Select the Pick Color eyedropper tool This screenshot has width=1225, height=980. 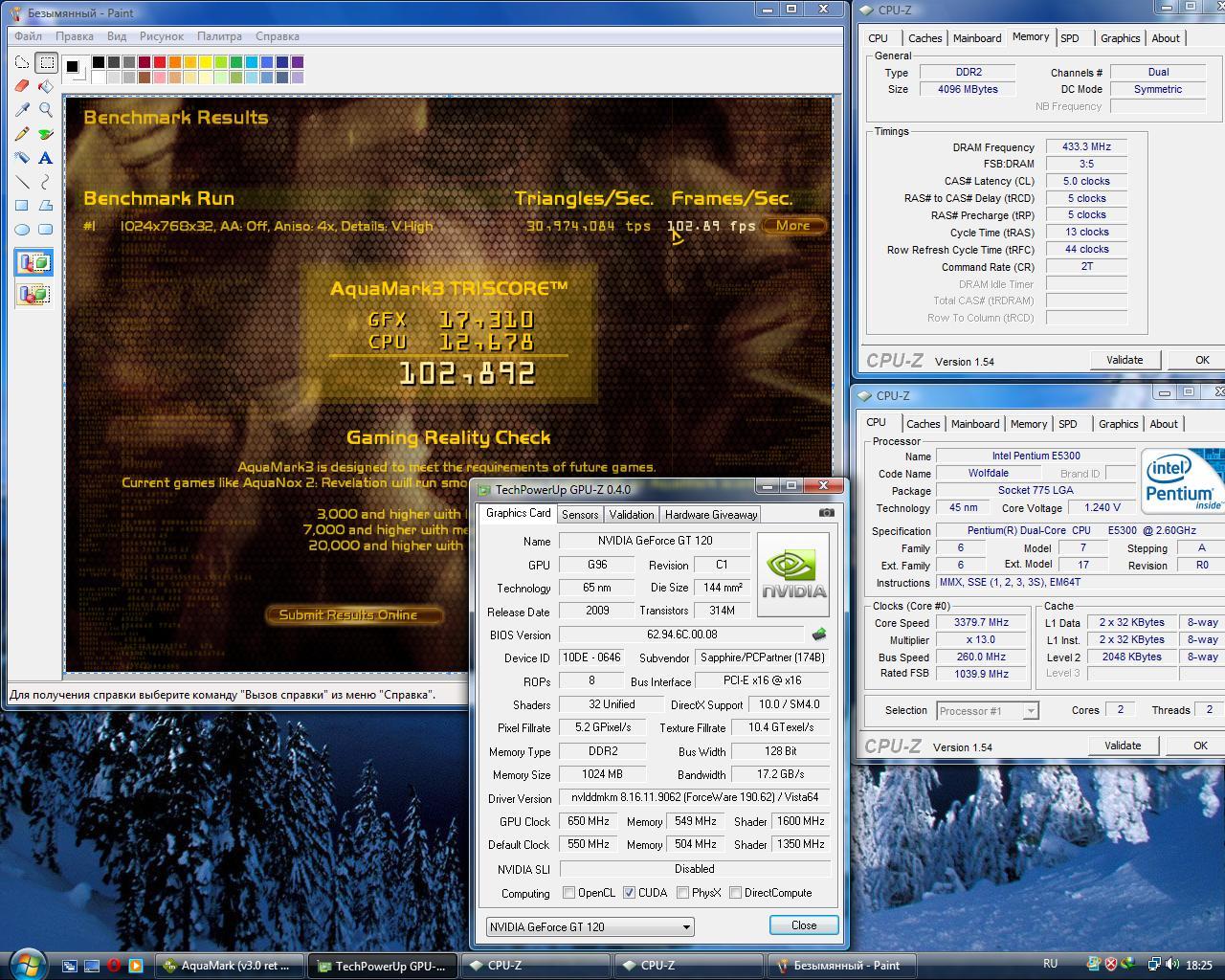click(x=22, y=110)
